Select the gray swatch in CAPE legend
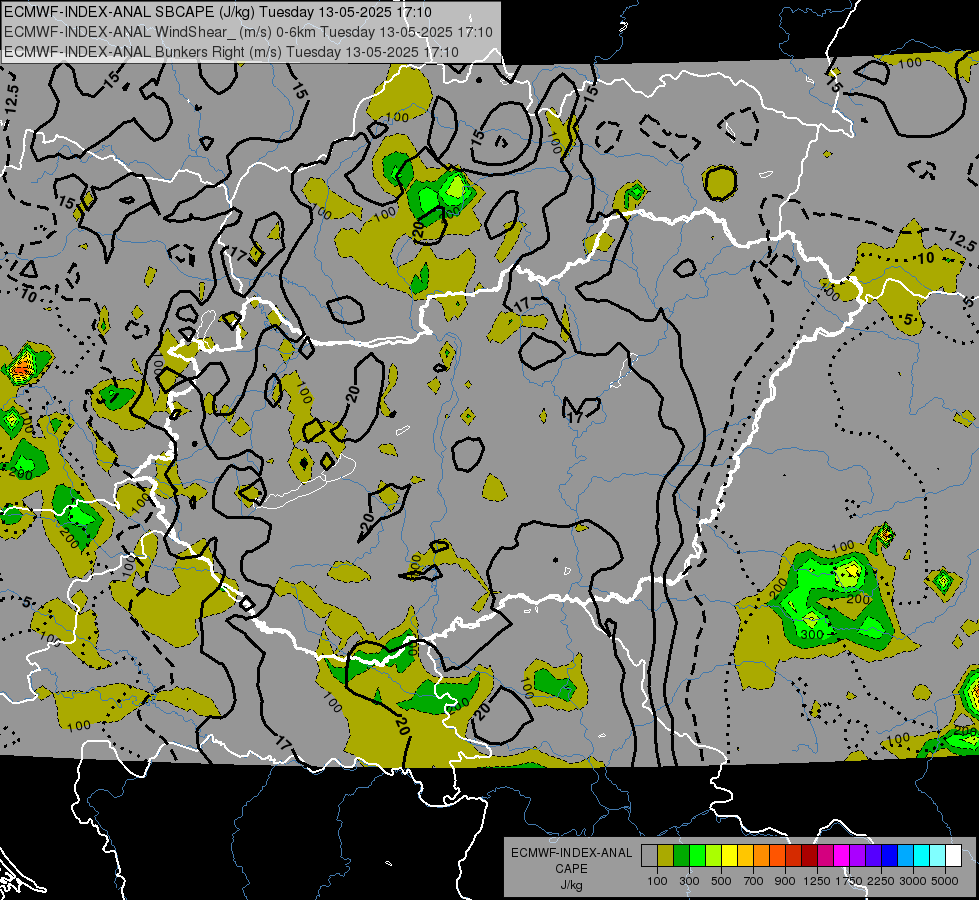 click(649, 856)
